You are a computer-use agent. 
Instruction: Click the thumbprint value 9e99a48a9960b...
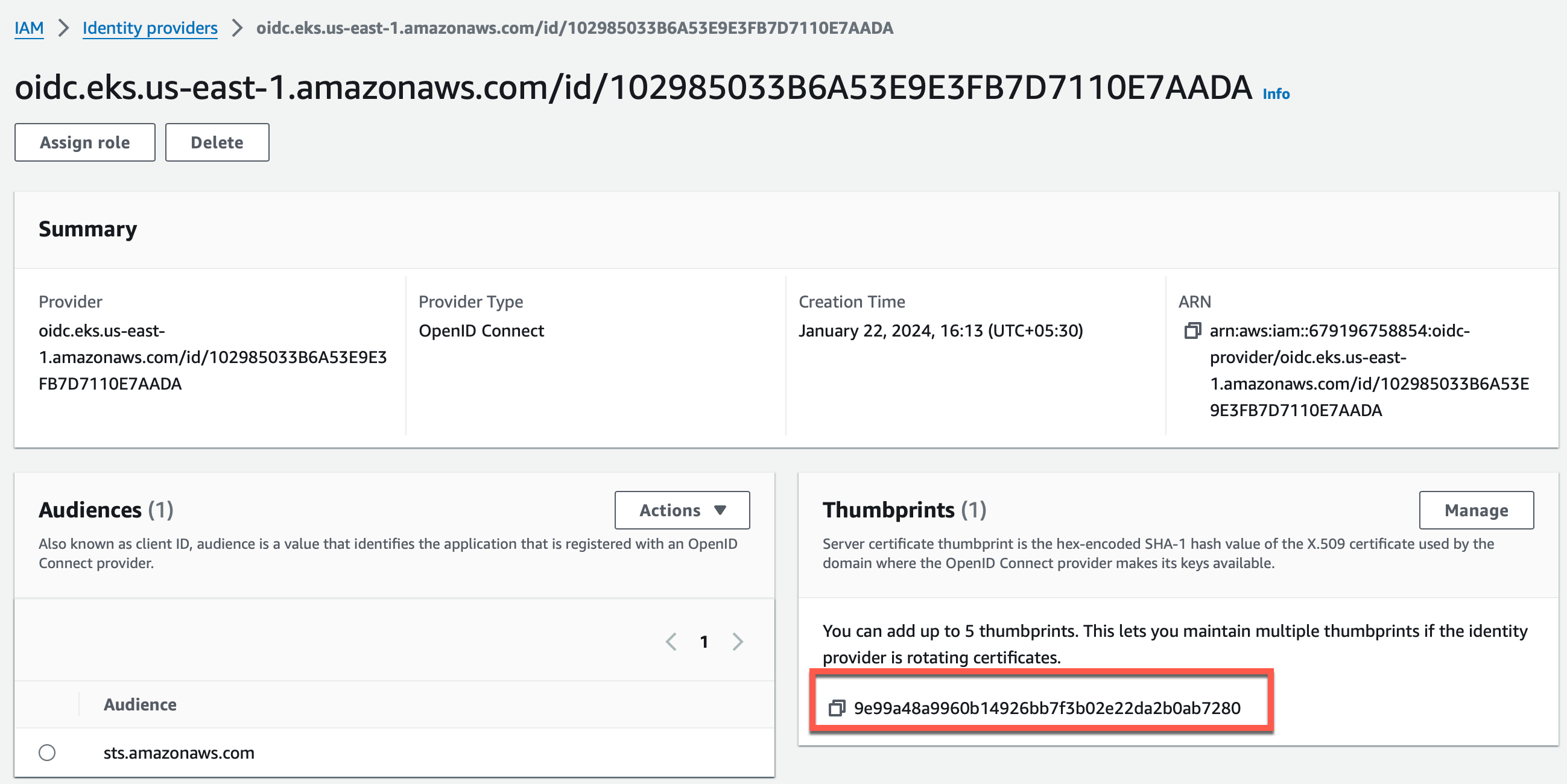(1047, 708)
